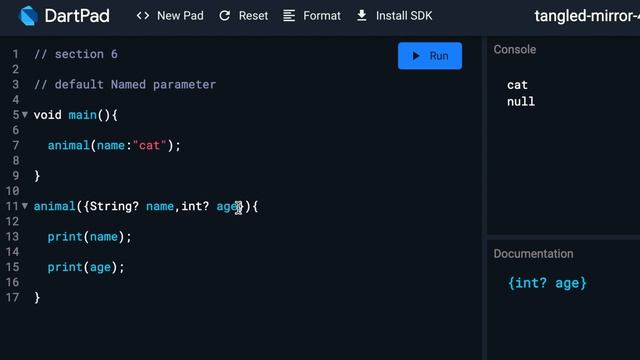
Task: Reset the pad code
Action: point(244,16)
